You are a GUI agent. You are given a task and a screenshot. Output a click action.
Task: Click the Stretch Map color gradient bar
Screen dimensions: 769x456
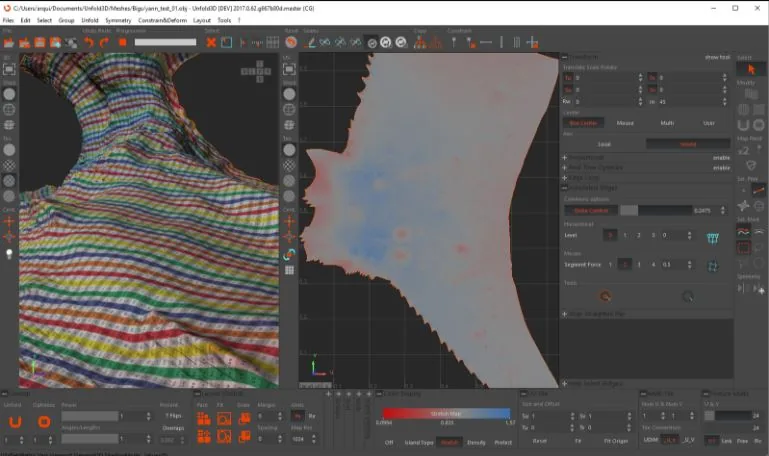coord(446,413)
